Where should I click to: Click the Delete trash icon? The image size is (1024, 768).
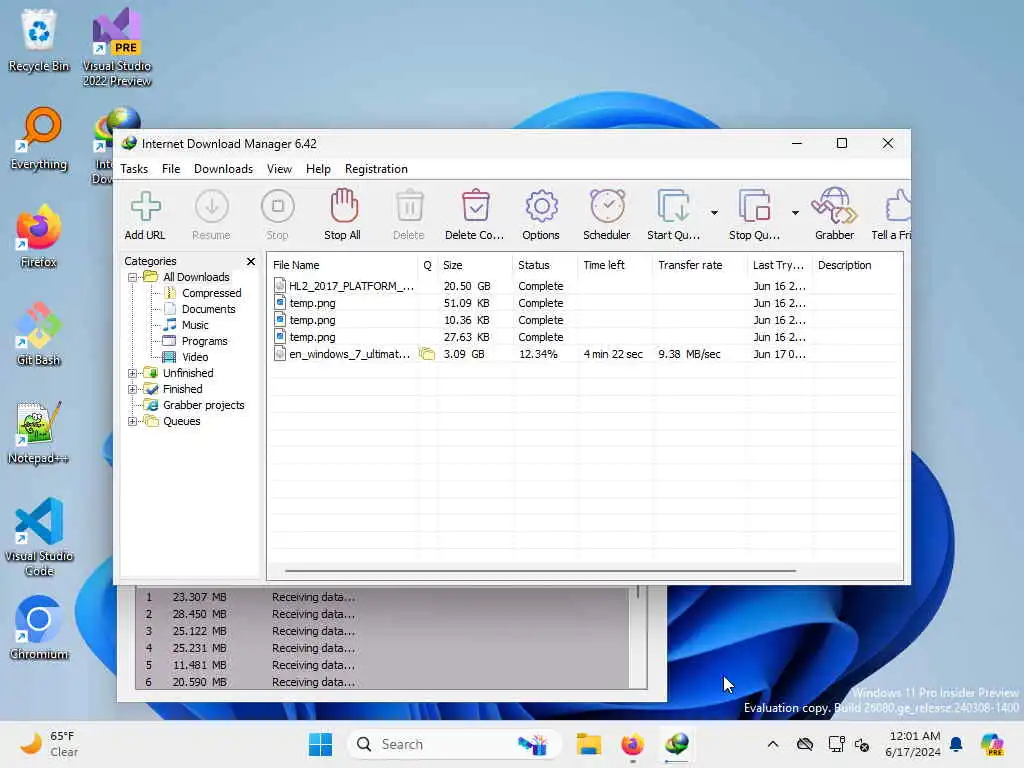409,215
